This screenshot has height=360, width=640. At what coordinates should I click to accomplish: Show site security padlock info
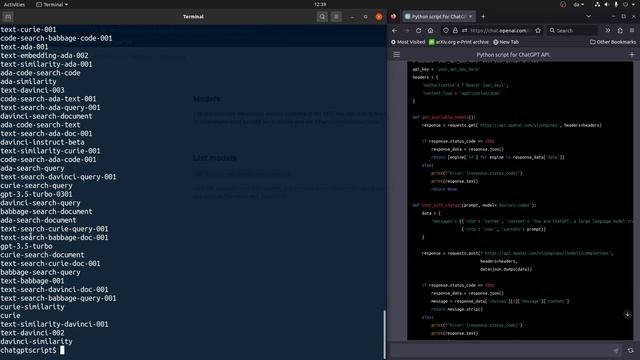[x=455, y=31]
